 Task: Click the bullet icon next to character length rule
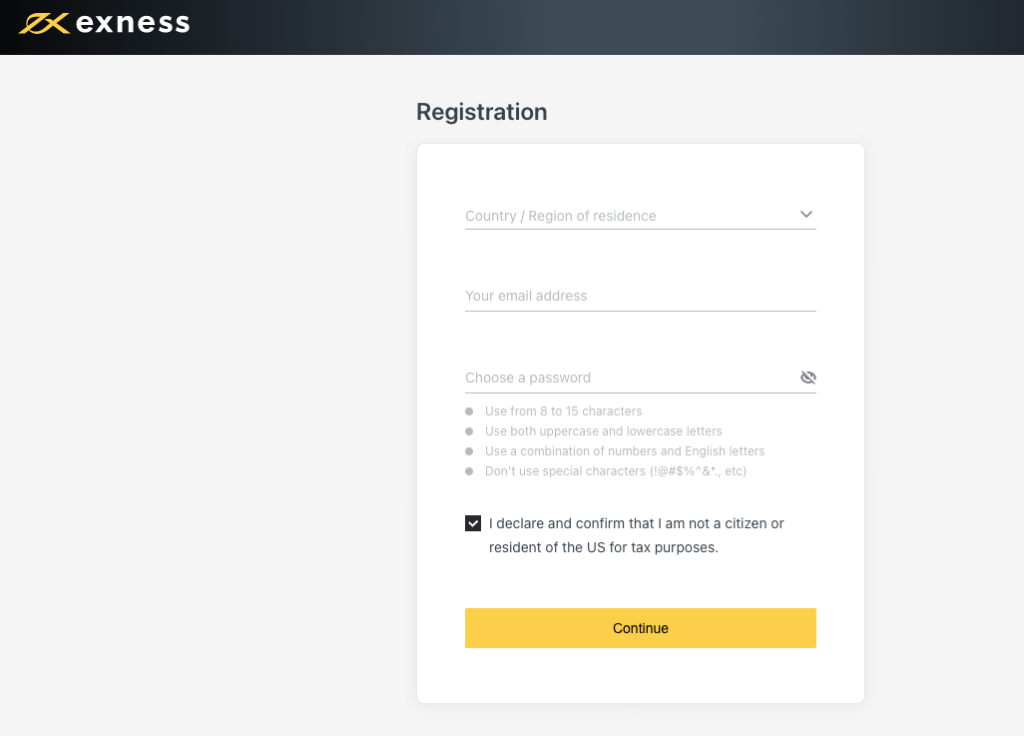click(468, 411)
